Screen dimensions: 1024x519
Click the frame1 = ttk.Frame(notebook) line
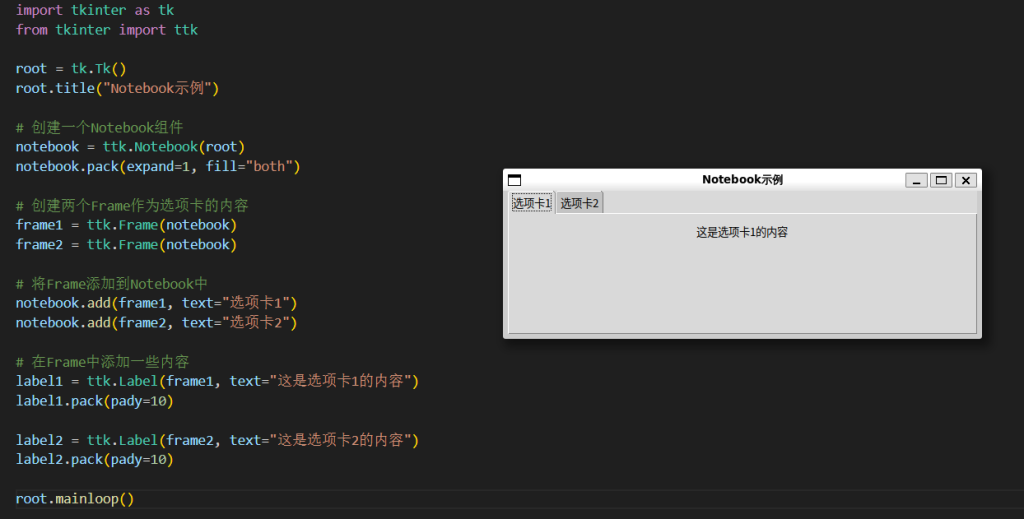(x=125, y=225)
